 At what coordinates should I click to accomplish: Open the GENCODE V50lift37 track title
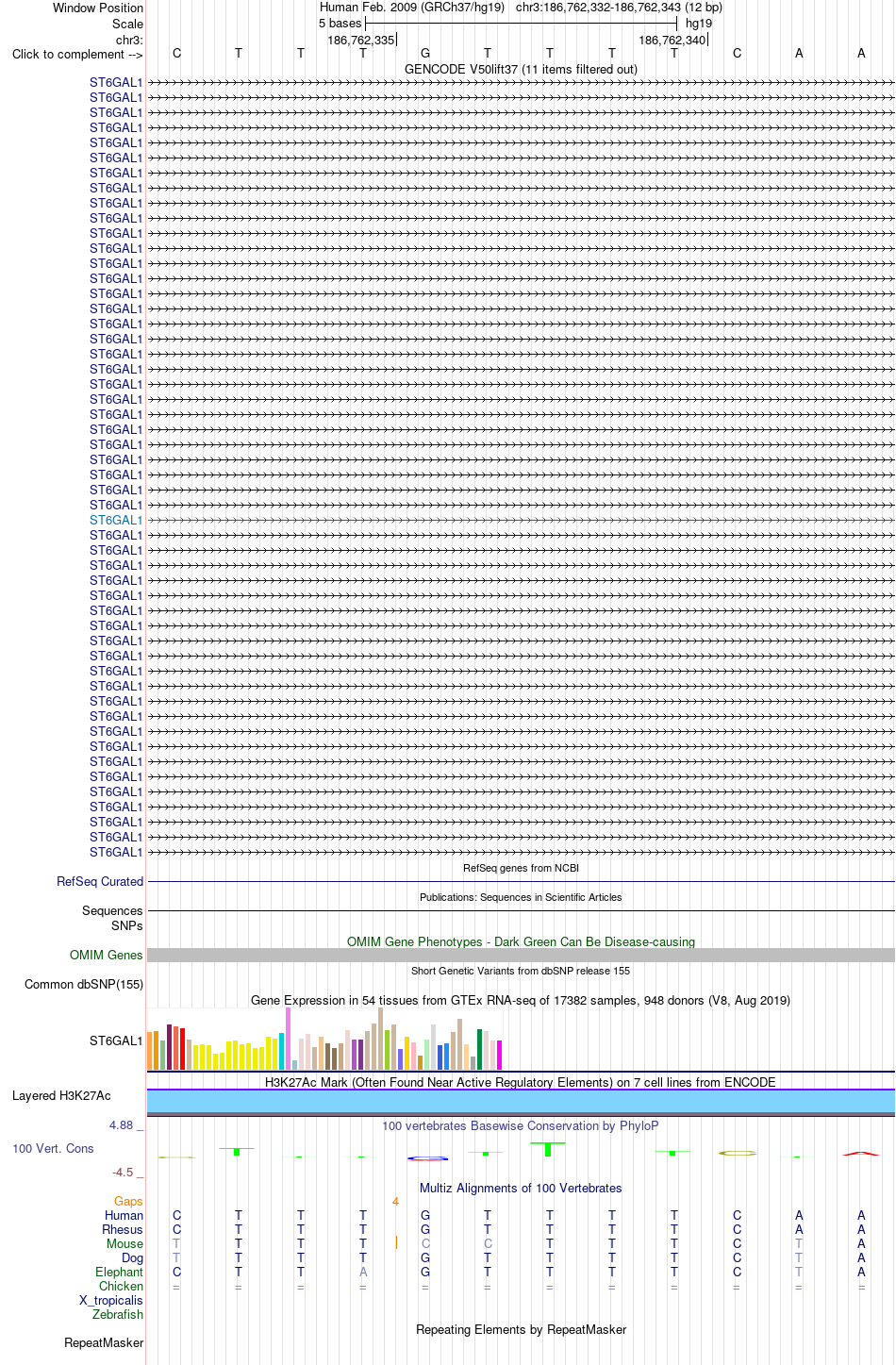pyautogui.click(x=521, y=69)
